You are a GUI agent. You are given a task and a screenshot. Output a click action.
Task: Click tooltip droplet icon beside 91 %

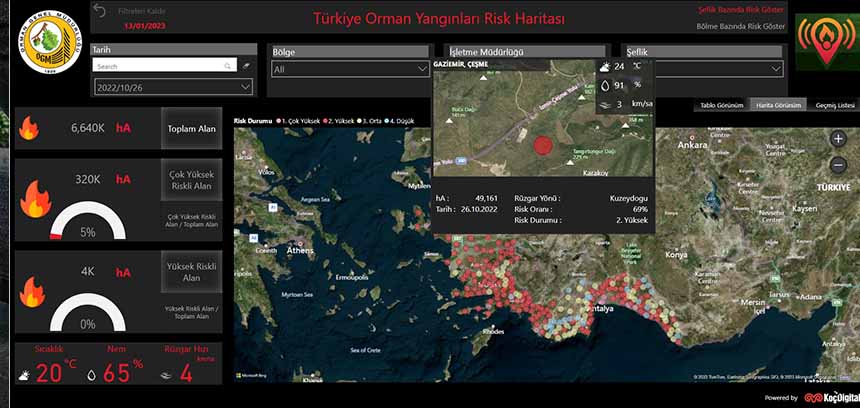coord(604,86)
